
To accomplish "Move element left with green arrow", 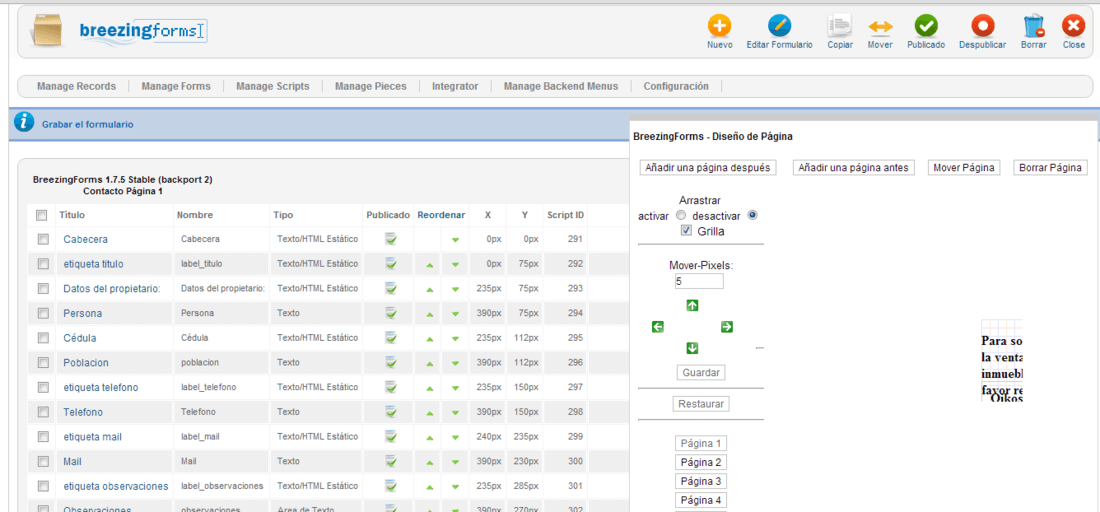I will pyautogui.click(x=657, y=326).
